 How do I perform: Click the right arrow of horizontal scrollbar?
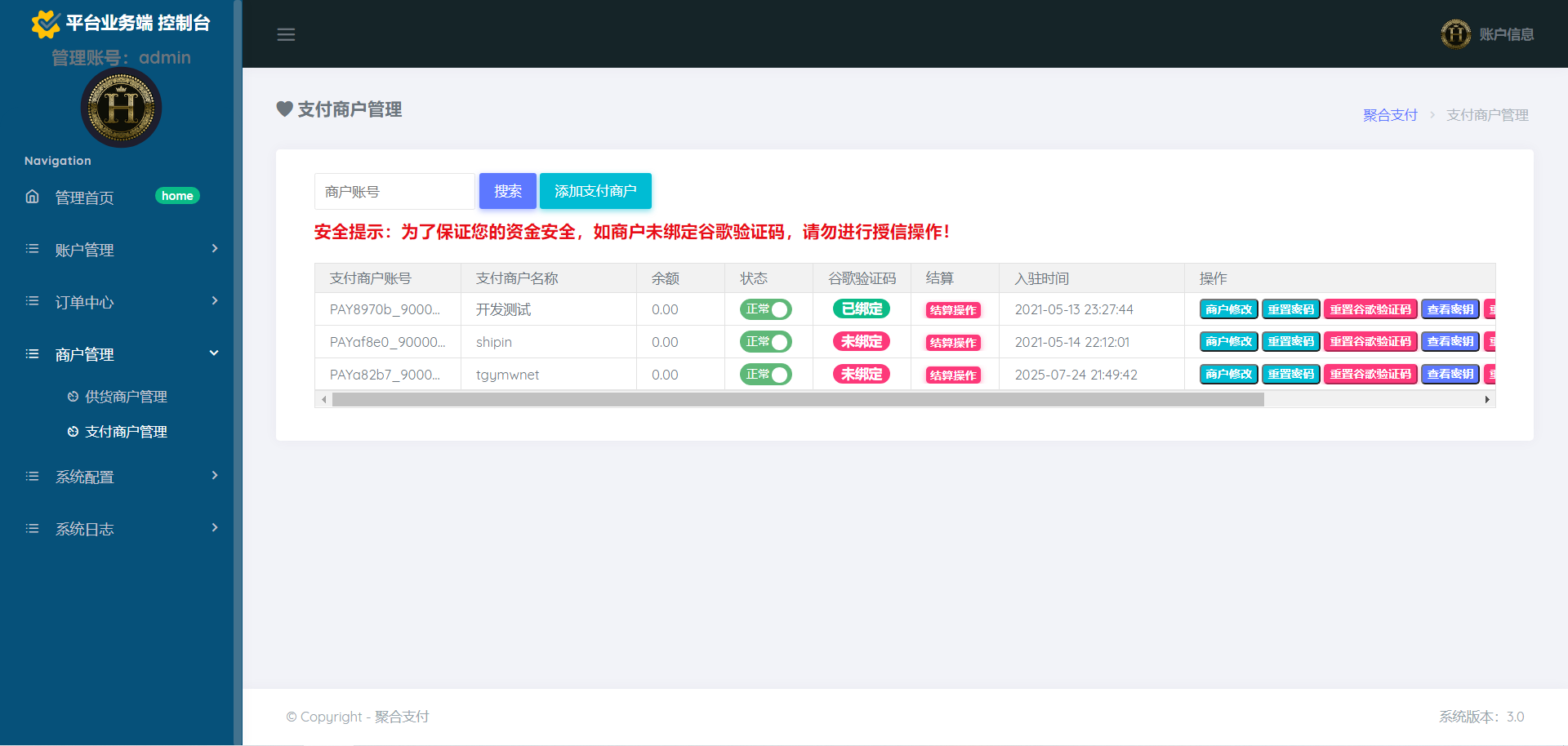click(x=1486, y=400)
